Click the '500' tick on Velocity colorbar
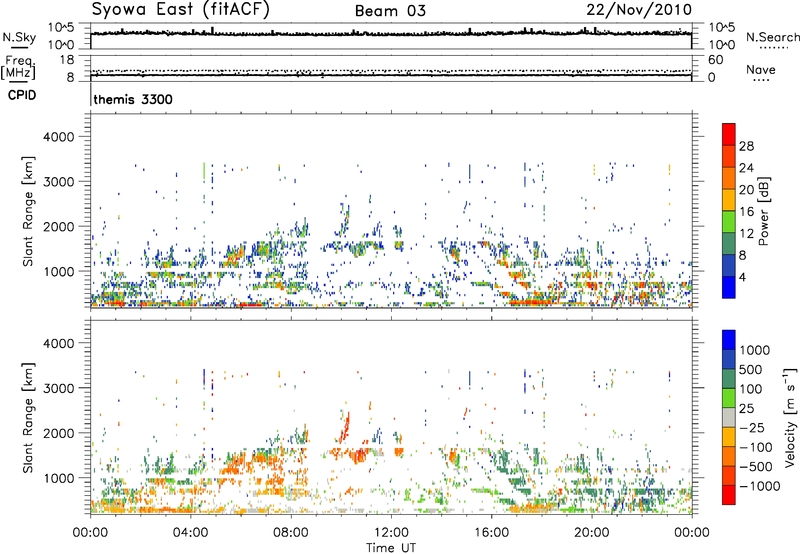The width and height of the screenshot is (800, 554). pos(751,369)
